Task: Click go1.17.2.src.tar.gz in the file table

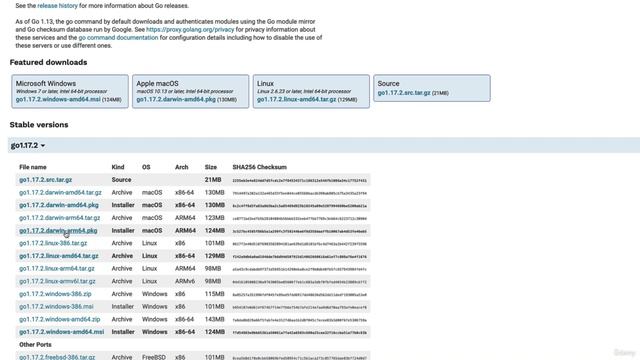Action: pyautogui.click(x=46, y=180)
